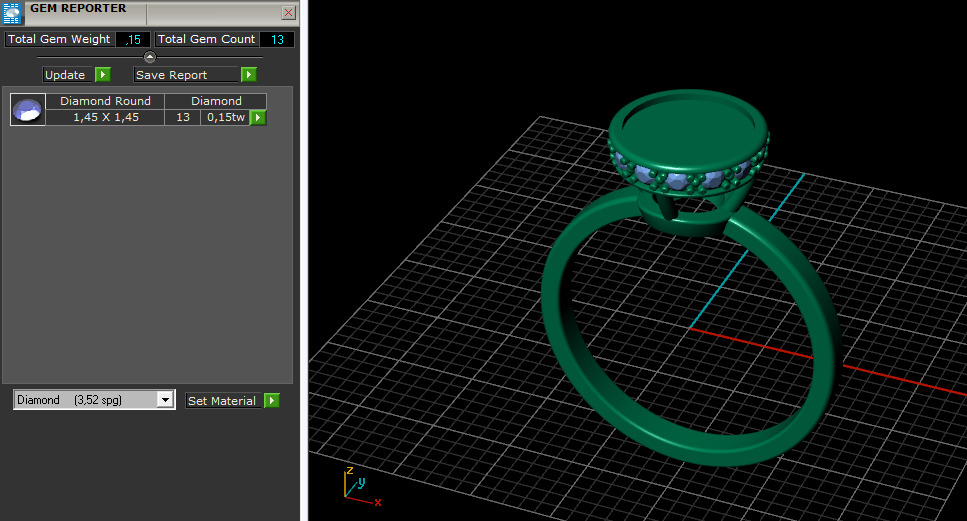Click the material dropdown arrow

pyautogui.click(x=165, y=400)
